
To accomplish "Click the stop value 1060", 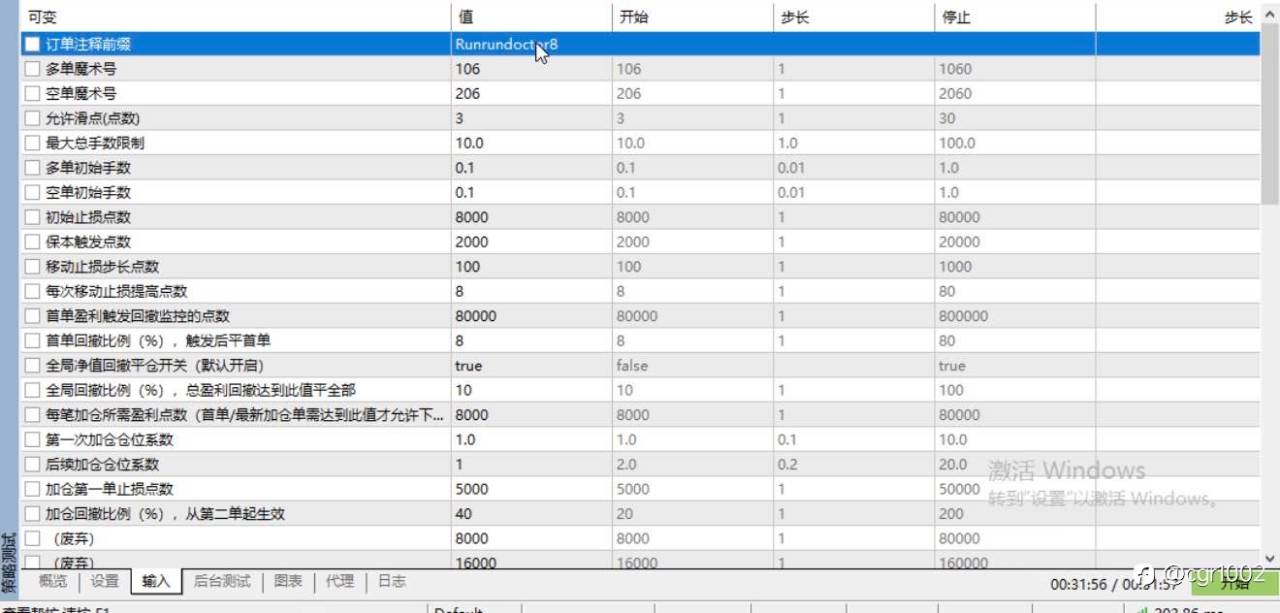I will click(x=955, y=69).
